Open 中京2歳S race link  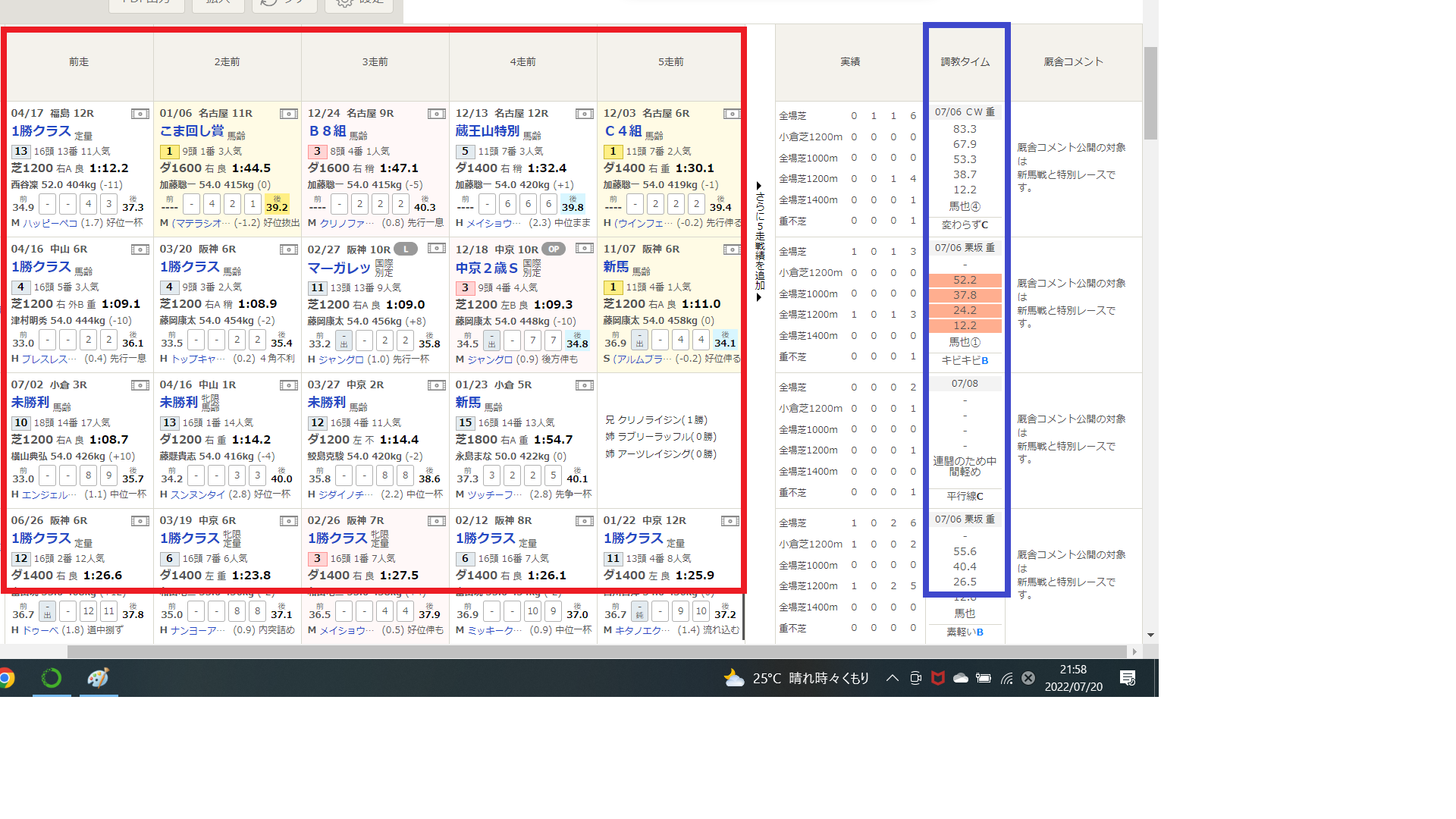pyautogui.click(x=487, y=268)
